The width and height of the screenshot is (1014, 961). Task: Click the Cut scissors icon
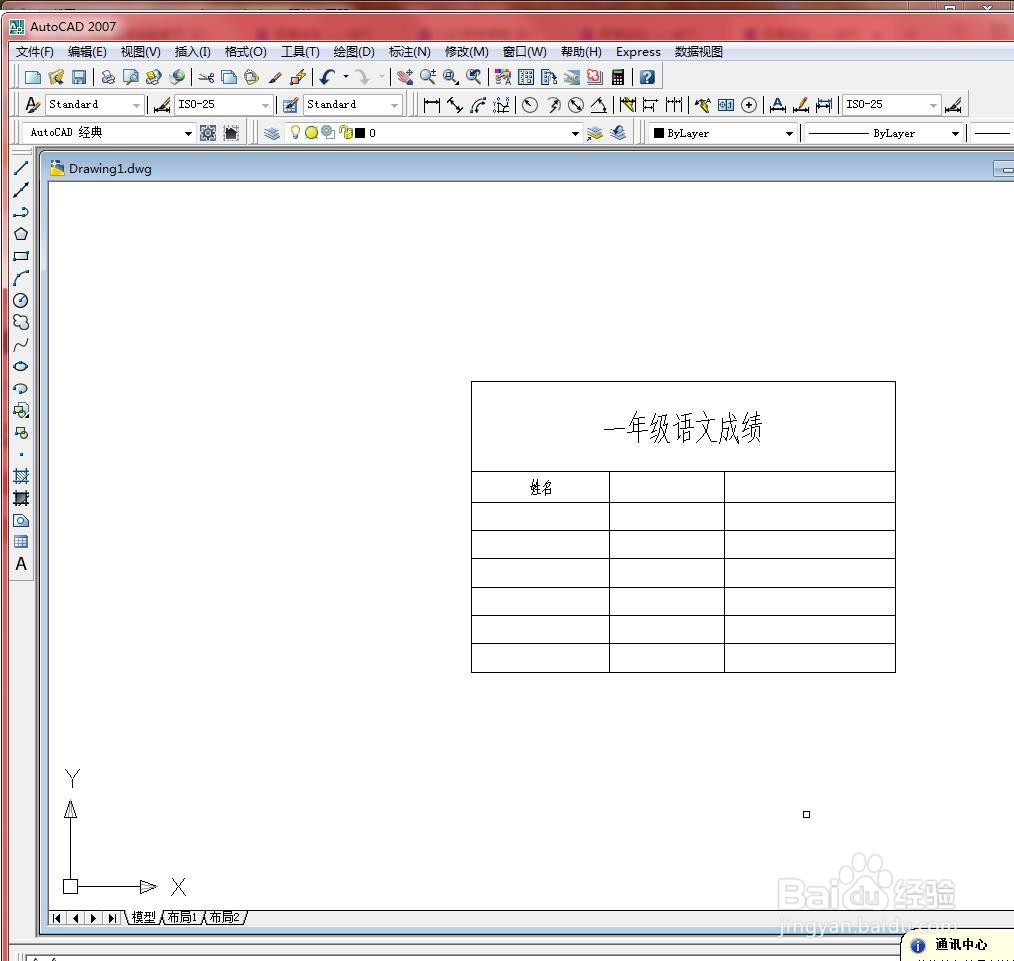206,78
